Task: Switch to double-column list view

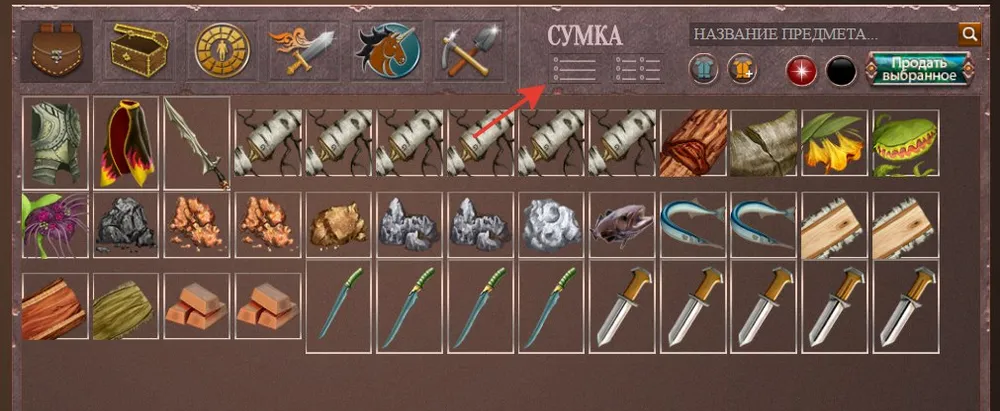Action: 638,68
